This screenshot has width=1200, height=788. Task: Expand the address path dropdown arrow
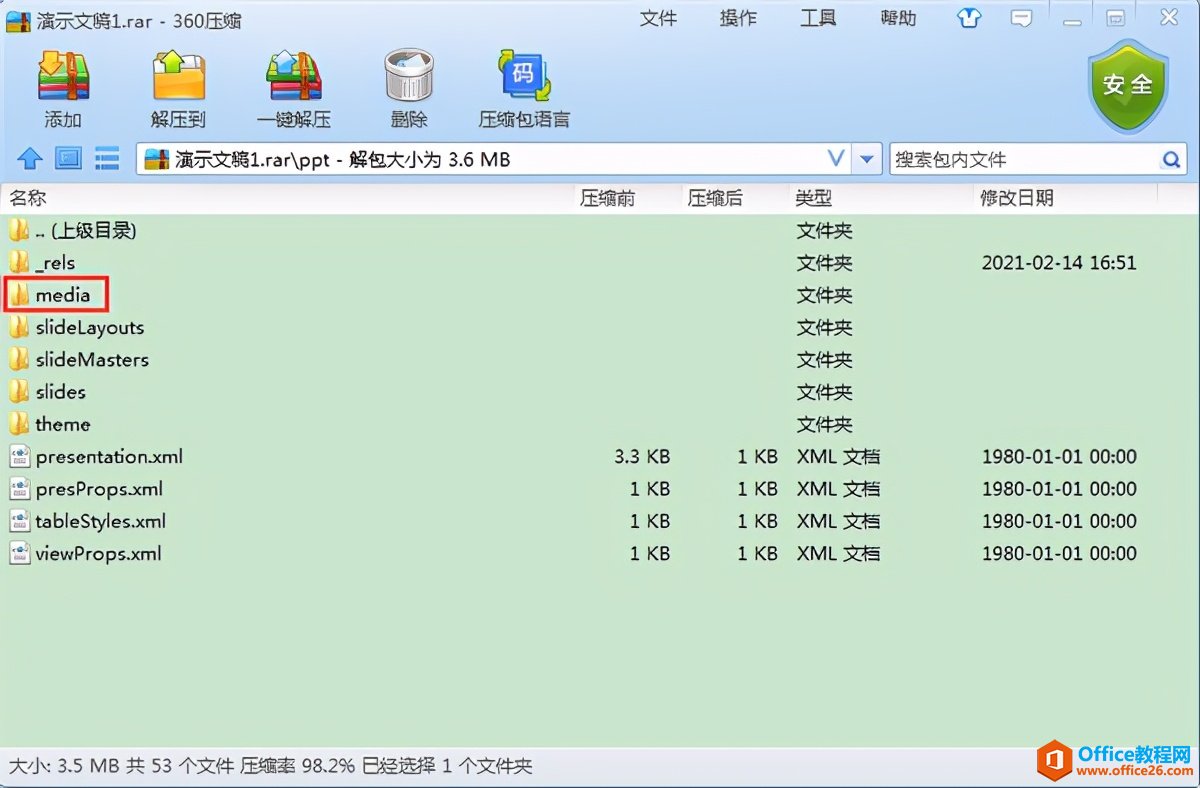tap(868, 160)
